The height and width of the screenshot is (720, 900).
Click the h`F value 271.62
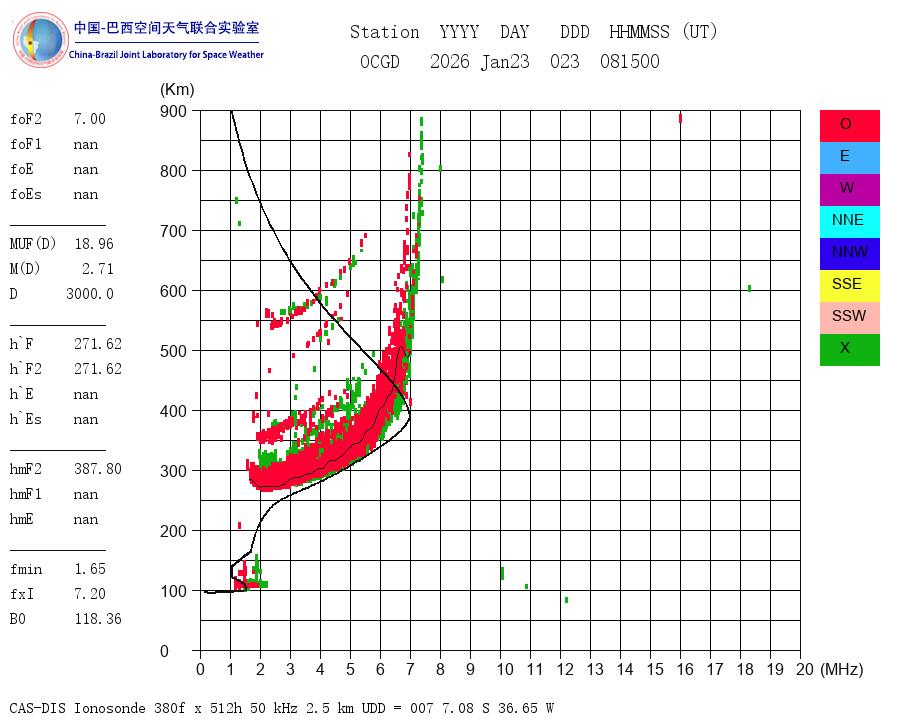pos(98,344)
